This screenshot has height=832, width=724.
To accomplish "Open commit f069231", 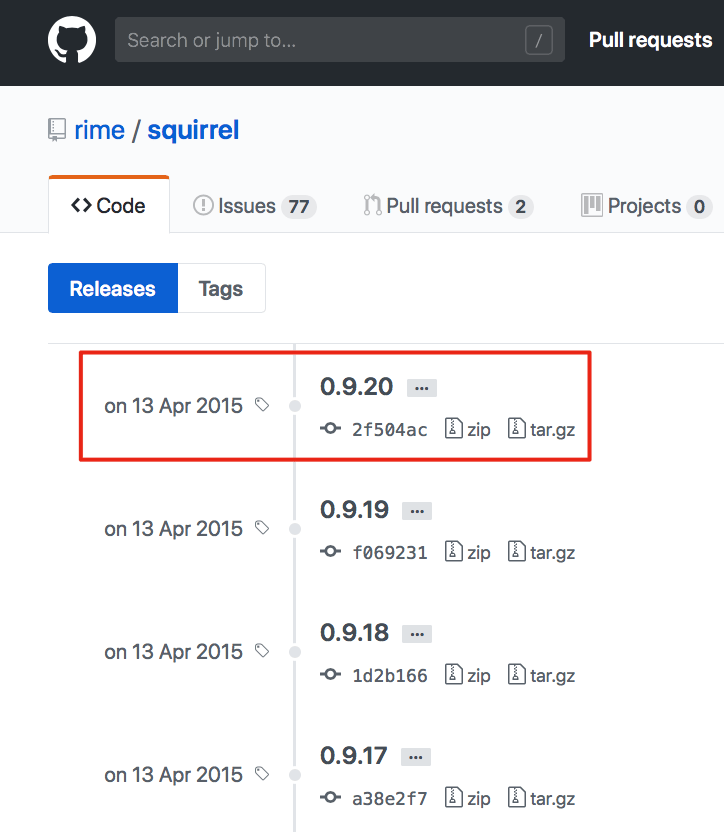I will point(390,552).
